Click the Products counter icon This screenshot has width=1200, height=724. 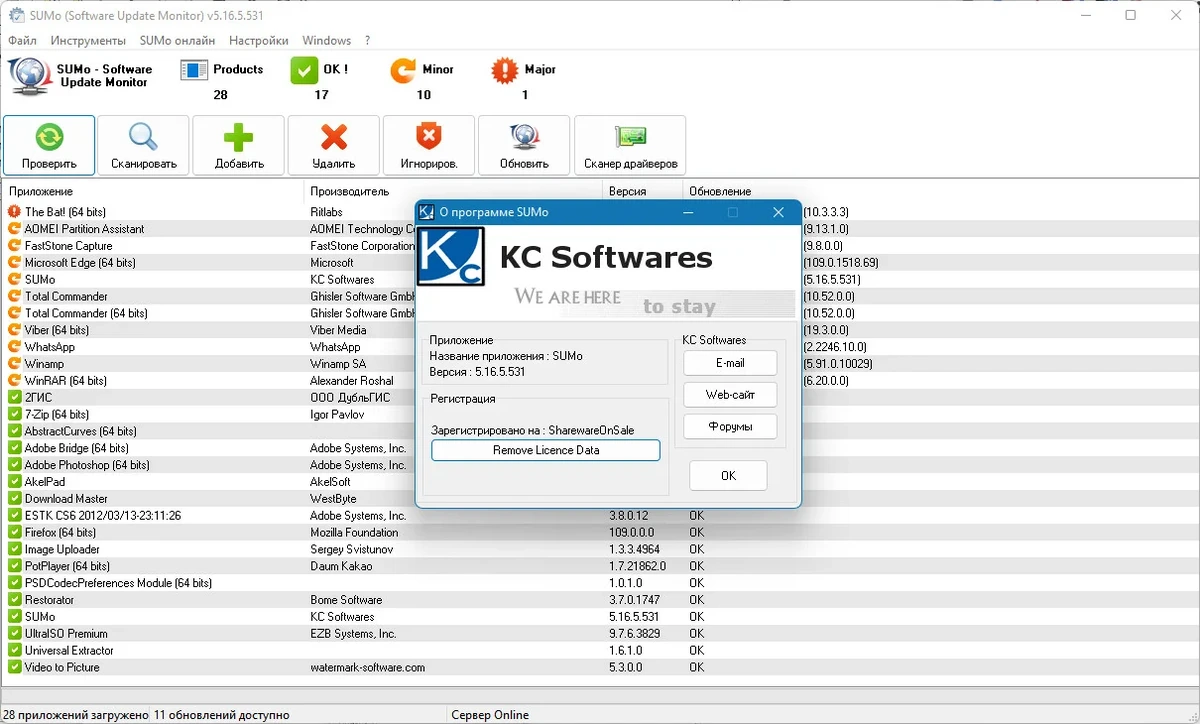(x=193, y=71)
